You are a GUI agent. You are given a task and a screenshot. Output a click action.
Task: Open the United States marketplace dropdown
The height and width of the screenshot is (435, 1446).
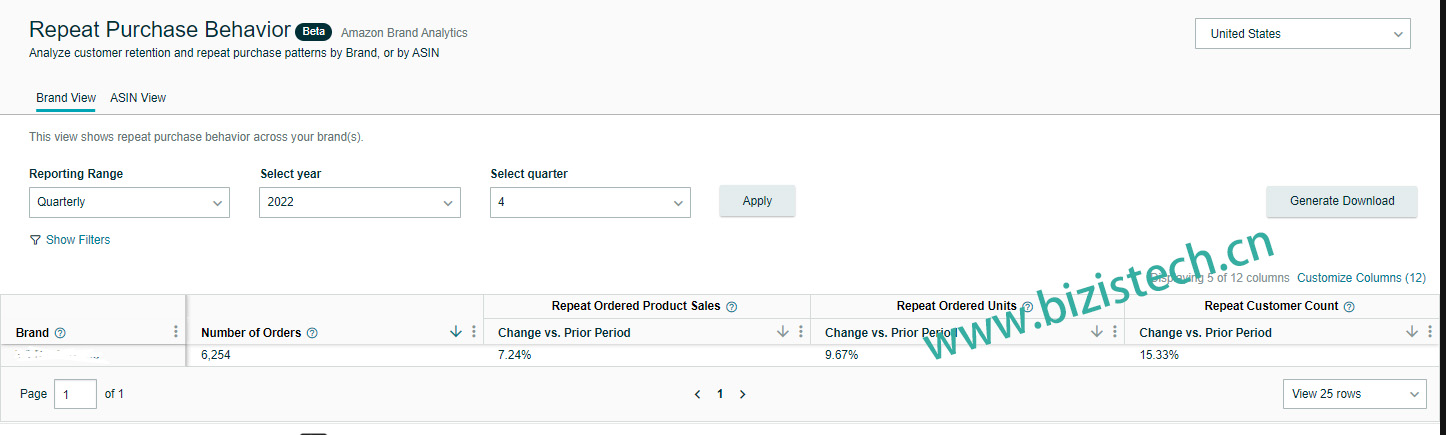pos(1302,33)
